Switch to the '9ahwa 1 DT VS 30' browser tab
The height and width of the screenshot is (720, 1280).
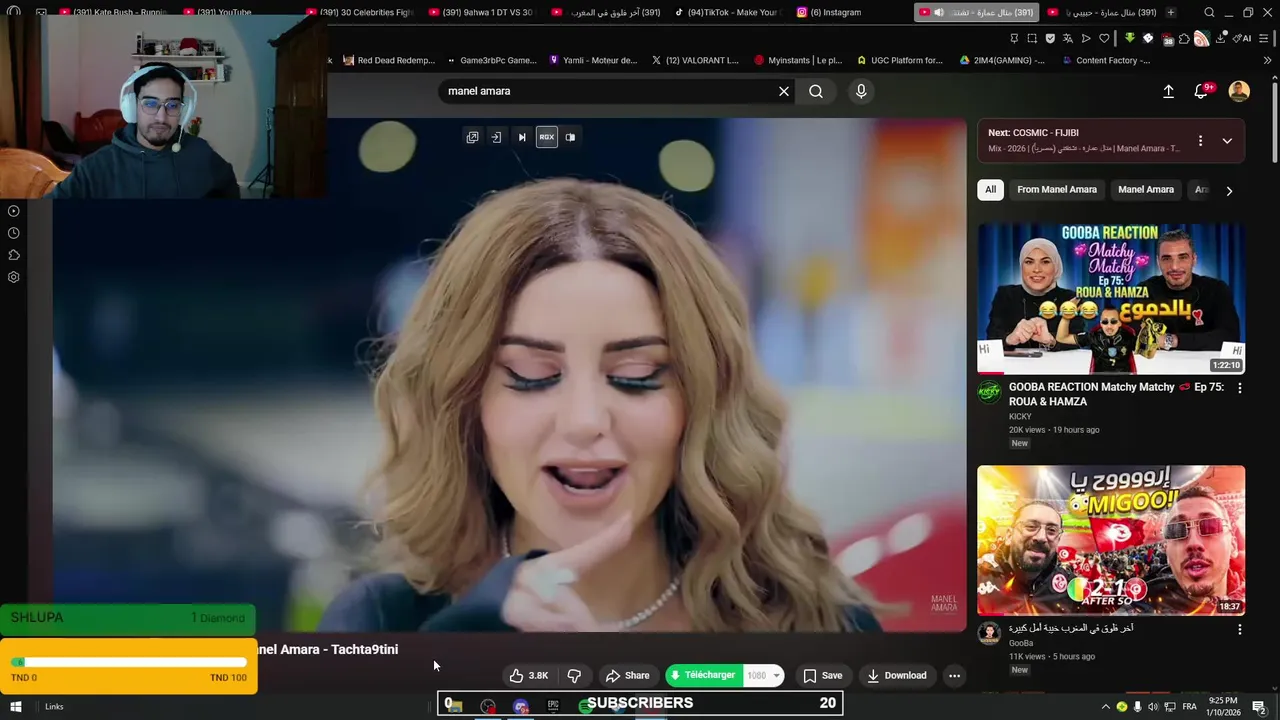481,12
